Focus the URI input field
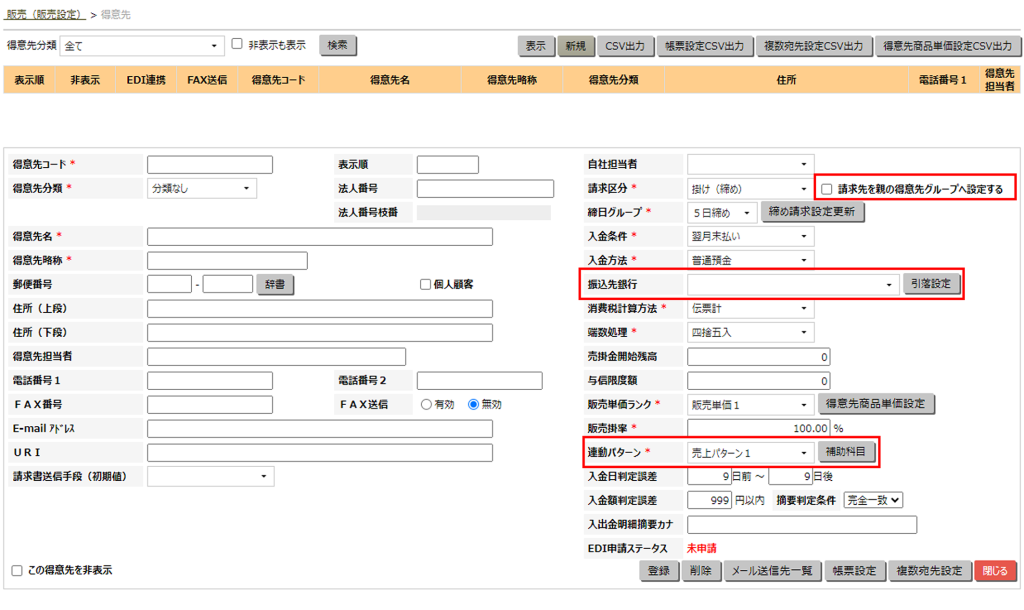The height and width of the screenshot is (610, 1024). coord(320,453)
